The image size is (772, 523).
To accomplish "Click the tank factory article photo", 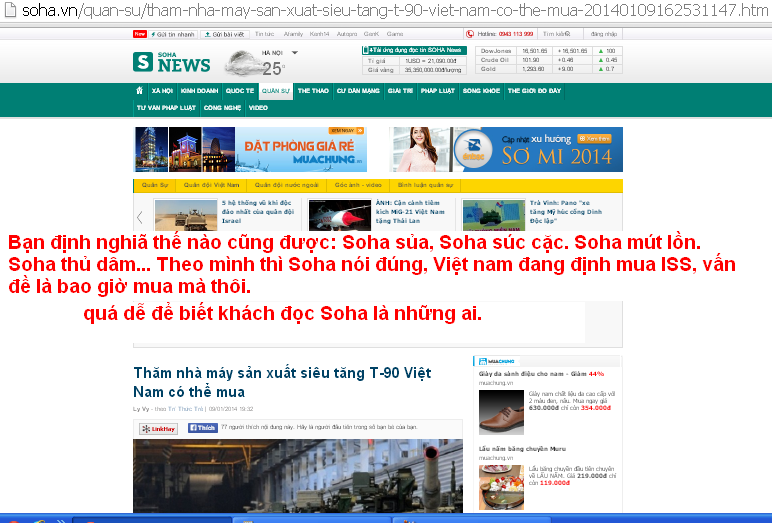I will [x=298, y=476].
